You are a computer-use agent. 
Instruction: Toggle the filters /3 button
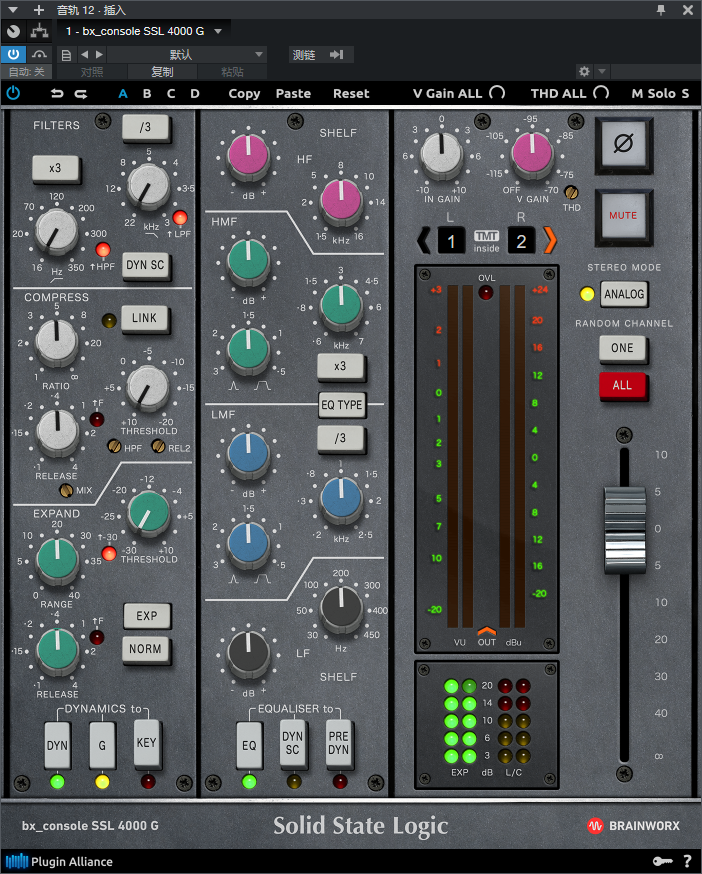(145, 127)
